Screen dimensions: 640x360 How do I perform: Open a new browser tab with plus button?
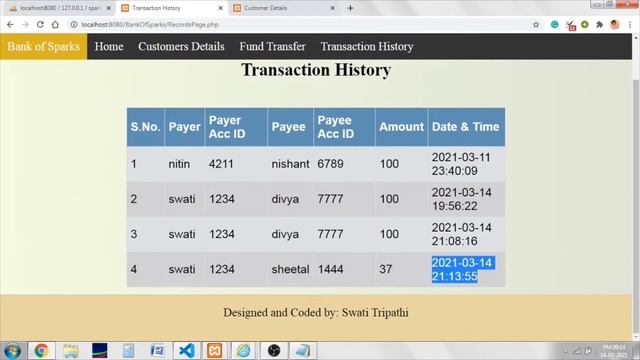pos(350,8)
